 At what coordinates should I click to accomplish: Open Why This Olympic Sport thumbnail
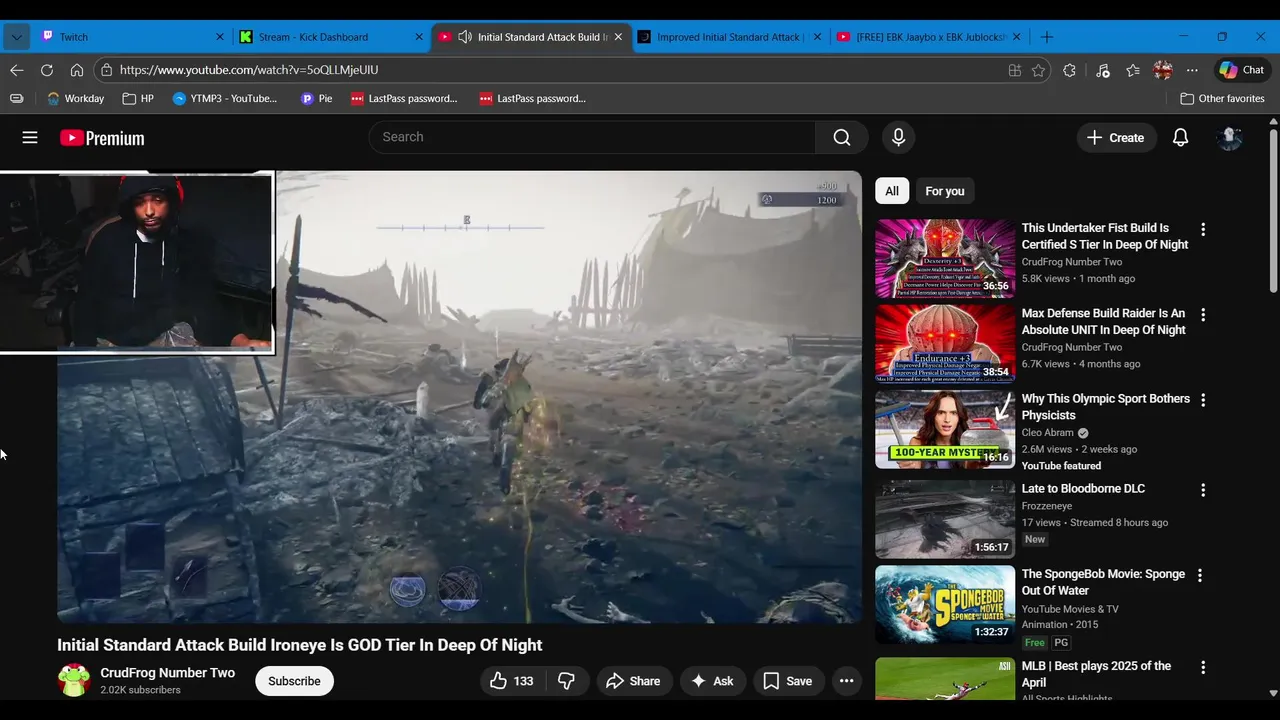click(945, 430)
